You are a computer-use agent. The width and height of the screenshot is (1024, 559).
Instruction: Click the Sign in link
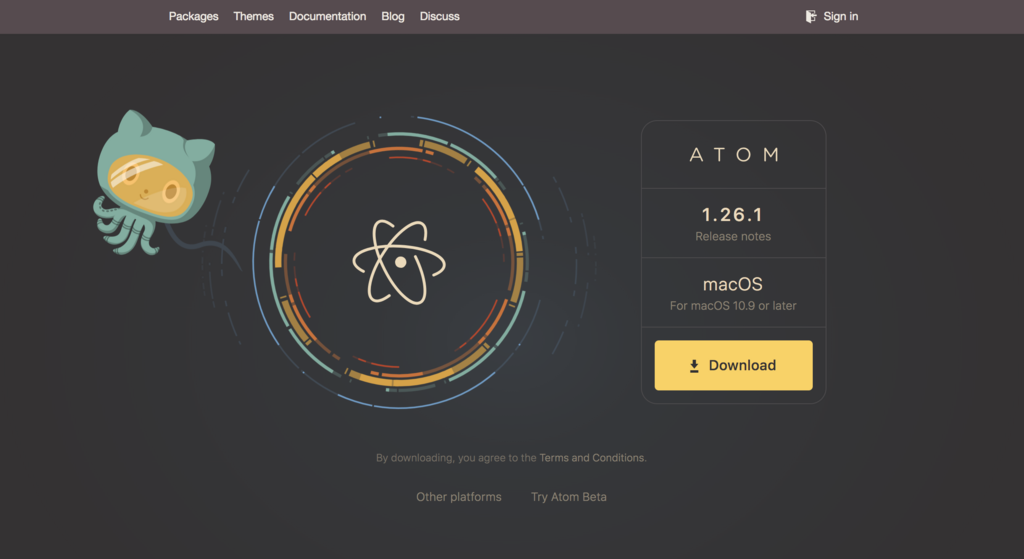pos(840,16)
